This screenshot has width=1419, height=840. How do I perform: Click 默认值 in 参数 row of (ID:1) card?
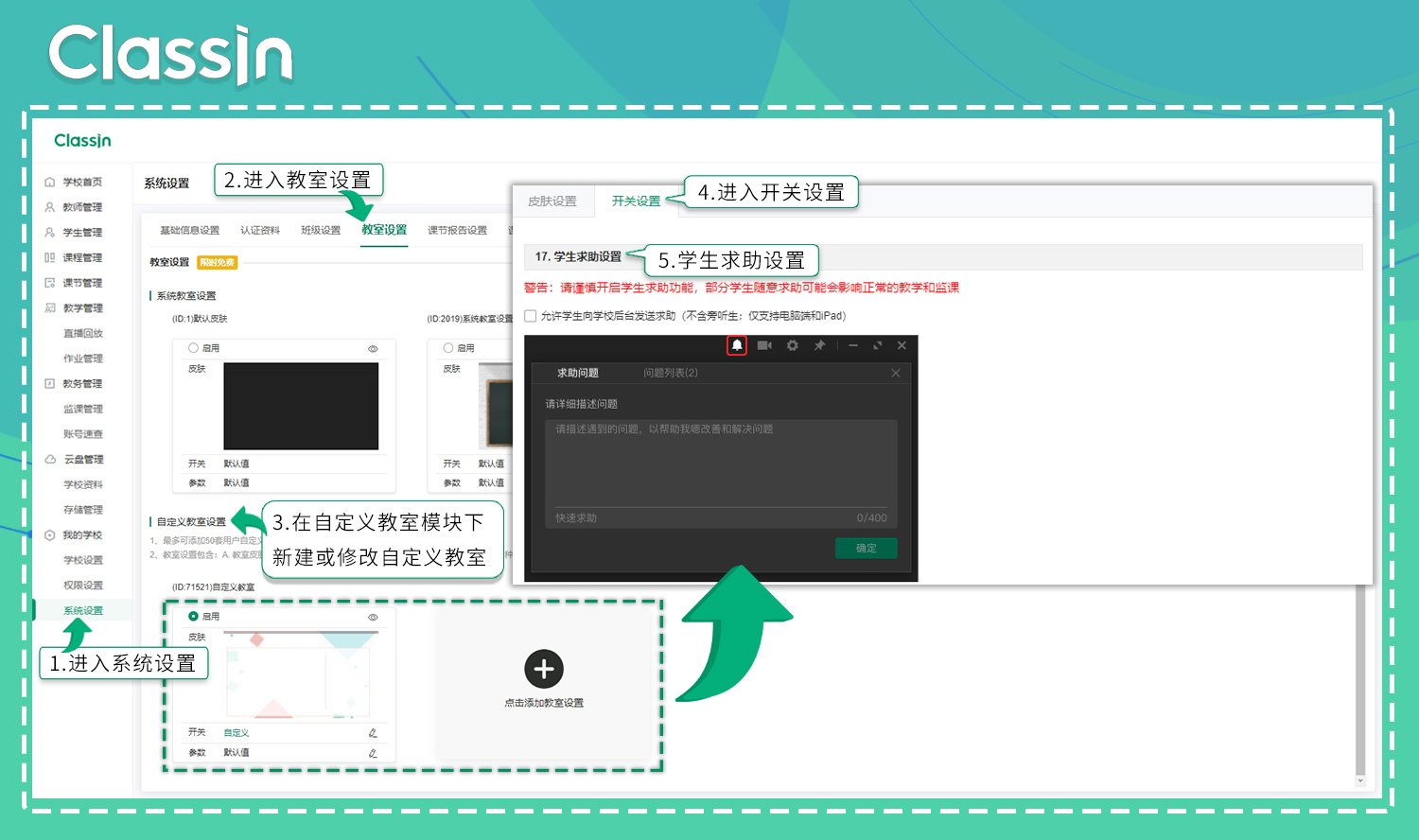pyautogui.click(x=236, y=482)
